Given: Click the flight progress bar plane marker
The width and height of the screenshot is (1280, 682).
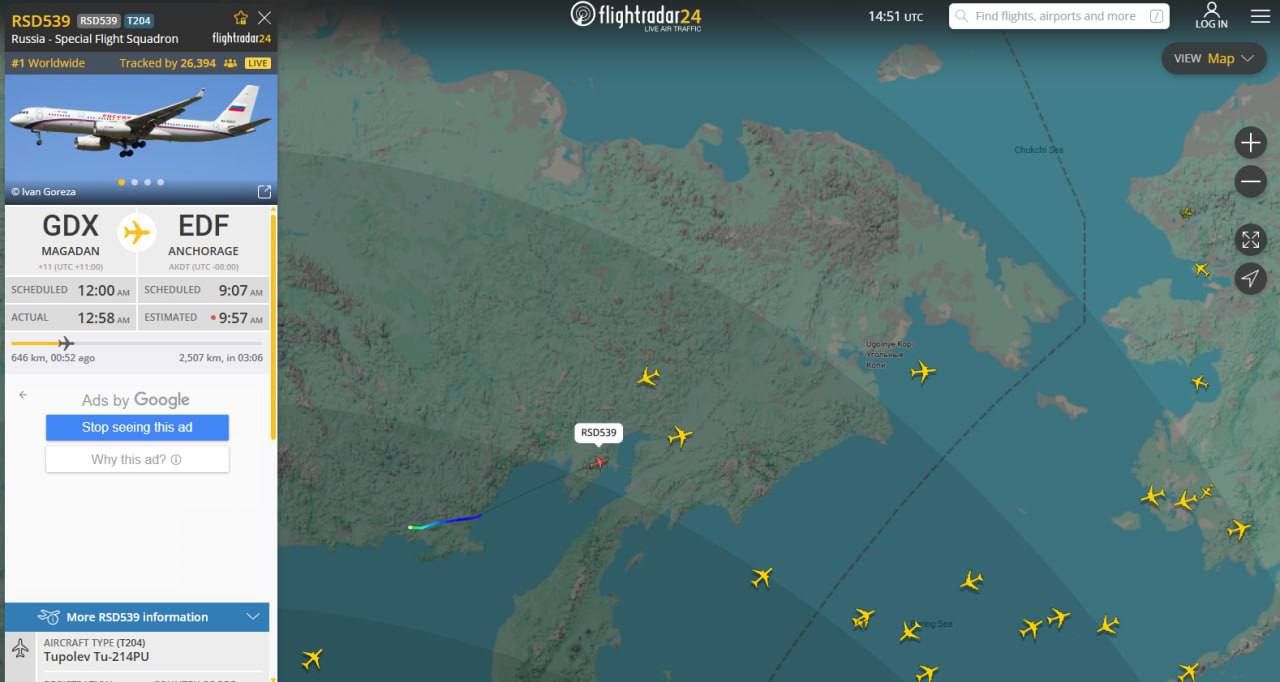Looking at the screenshot, I should (66, 343).
